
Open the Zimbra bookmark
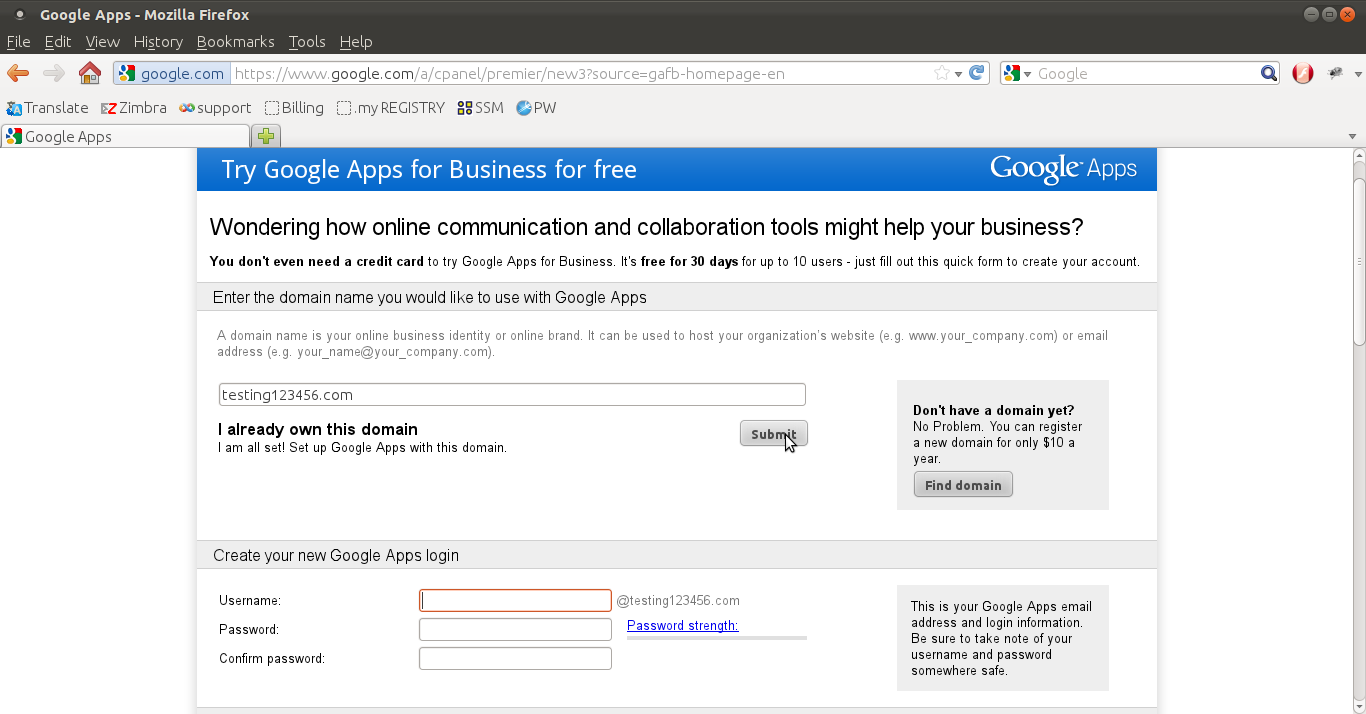pos(134,108)
